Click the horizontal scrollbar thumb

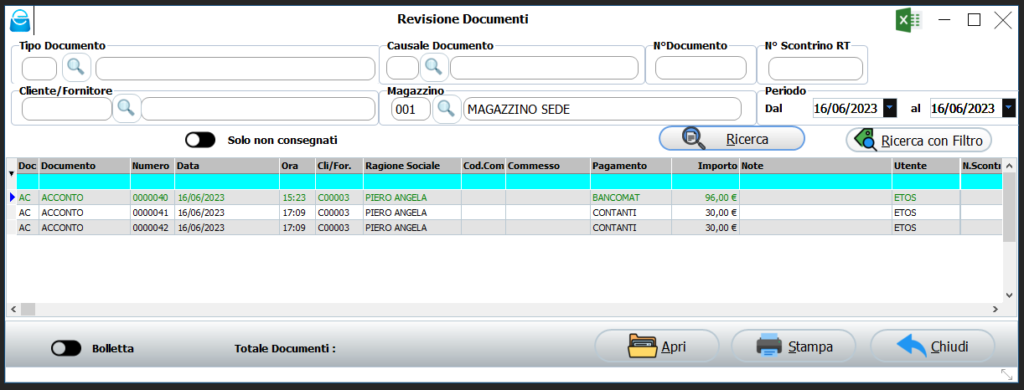27,309
